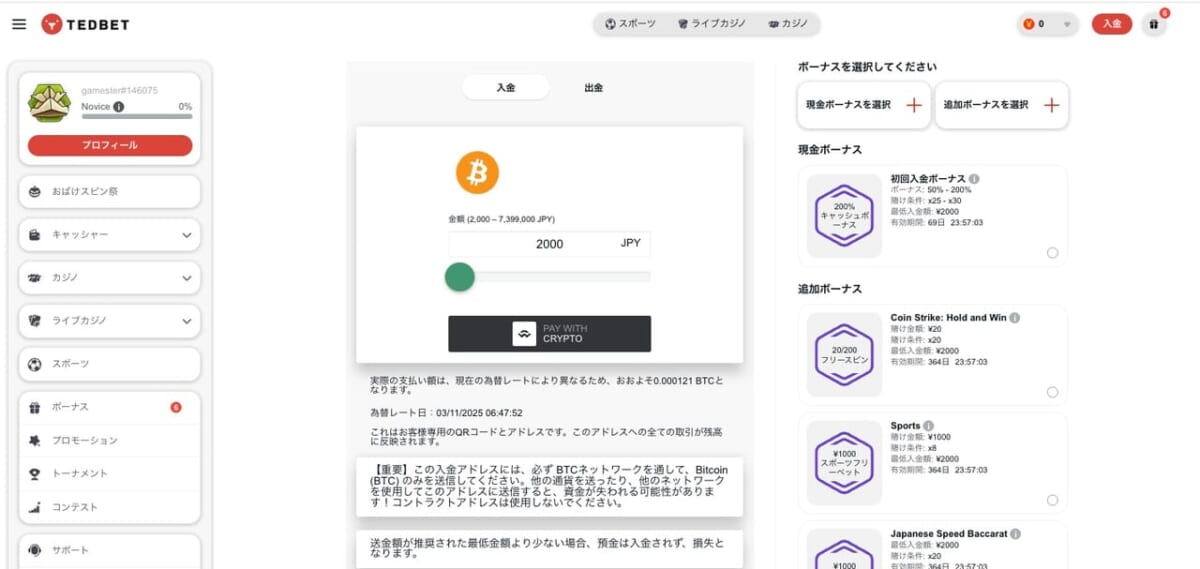The image size is (1200, 569).
Task: Click the Novice level info icon
Action: [119, 107]
